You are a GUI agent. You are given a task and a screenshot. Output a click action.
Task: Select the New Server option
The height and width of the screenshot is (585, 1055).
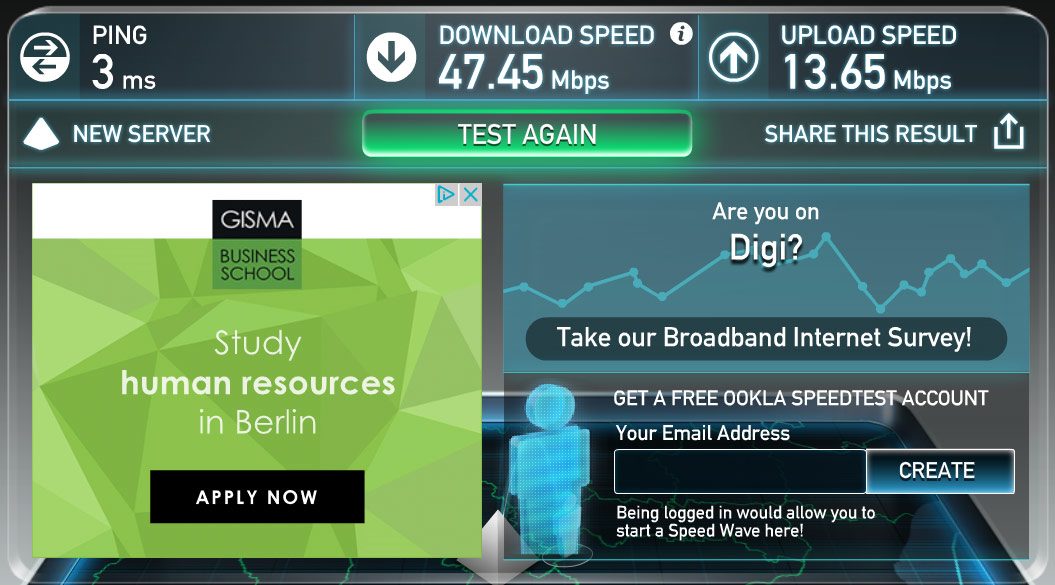(141, 133)
